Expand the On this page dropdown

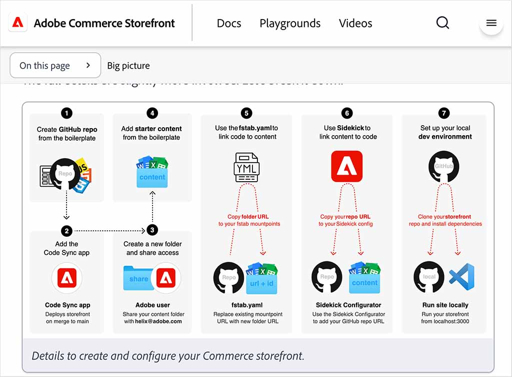(x=55, y=65)
